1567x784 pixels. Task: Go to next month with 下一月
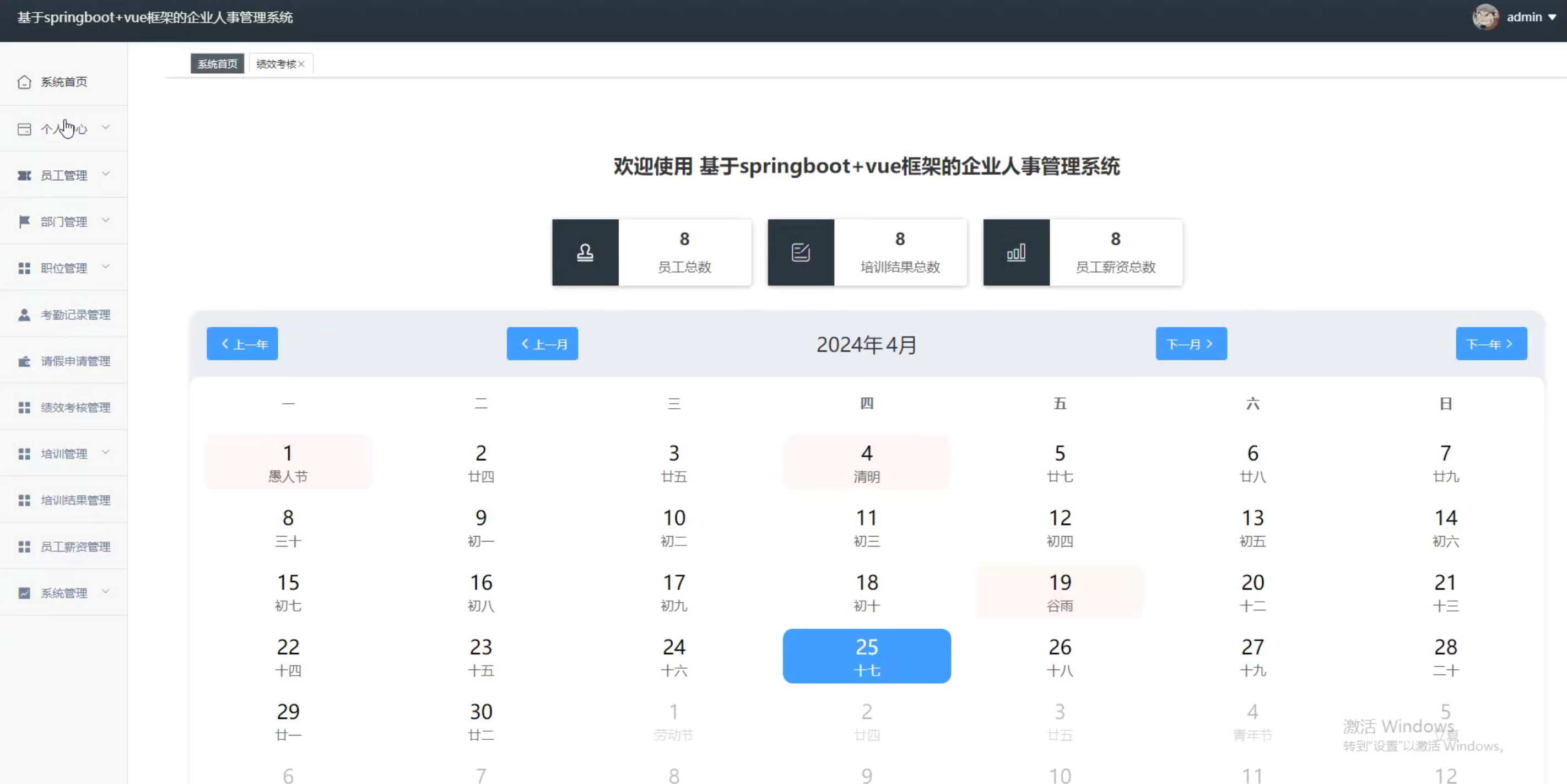[x=1191, y=344]
